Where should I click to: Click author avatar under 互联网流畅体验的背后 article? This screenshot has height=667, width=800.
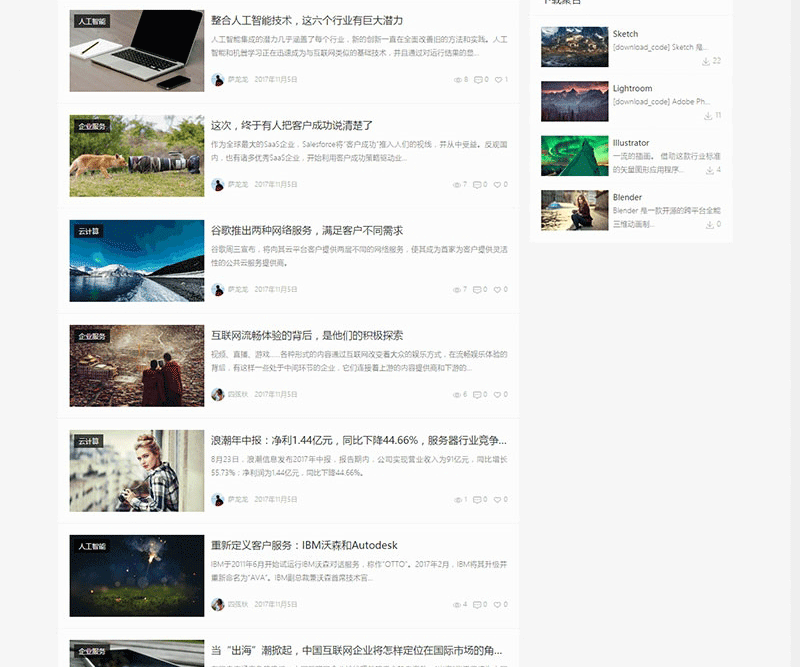(x=218, y=394)
